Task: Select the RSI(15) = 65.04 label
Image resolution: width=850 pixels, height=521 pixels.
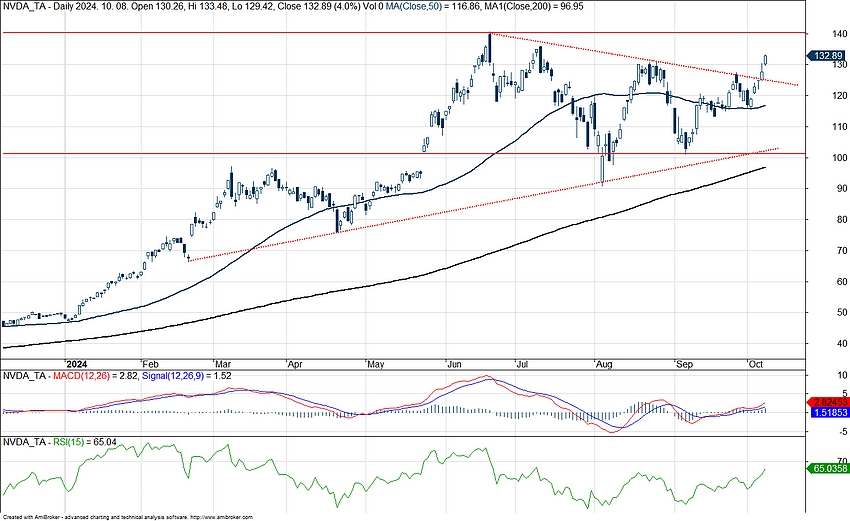Action: click(x=85, y=442)
